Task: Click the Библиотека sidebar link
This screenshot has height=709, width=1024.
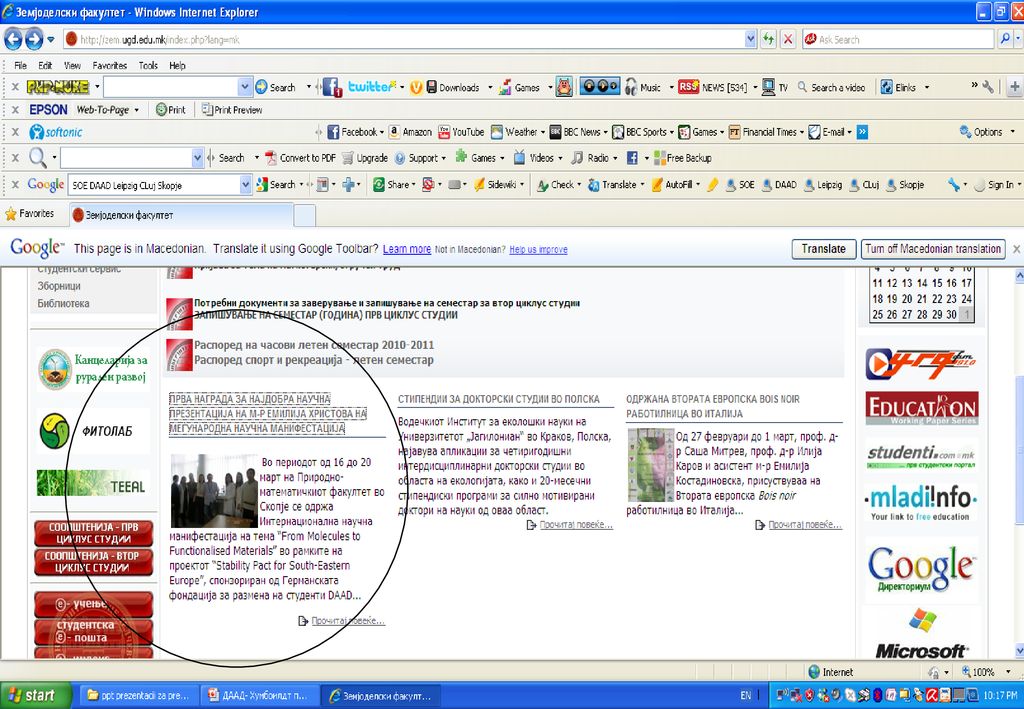Action: coord(63,304)
